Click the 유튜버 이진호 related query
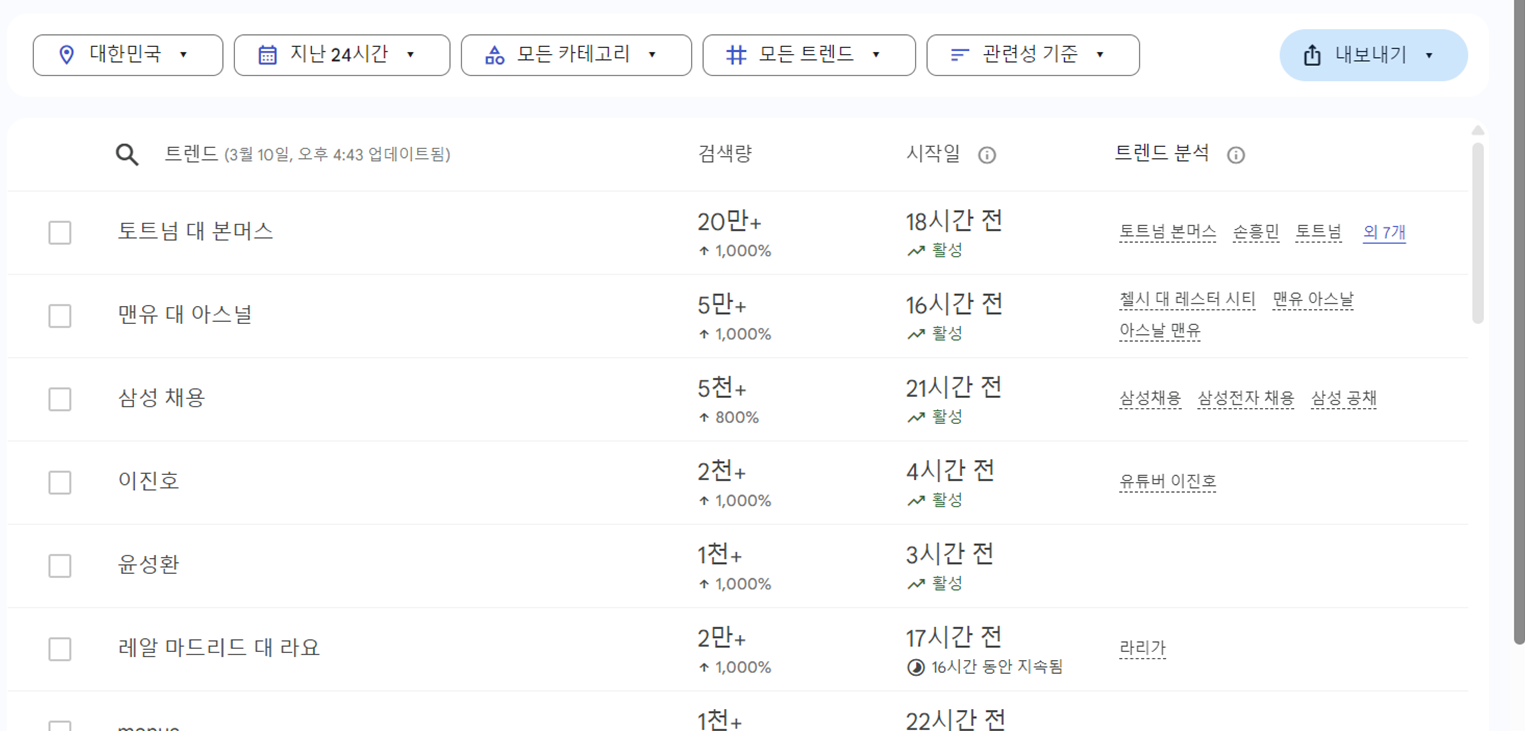This screenshot has width=1525, height=731. [1168, 481]
